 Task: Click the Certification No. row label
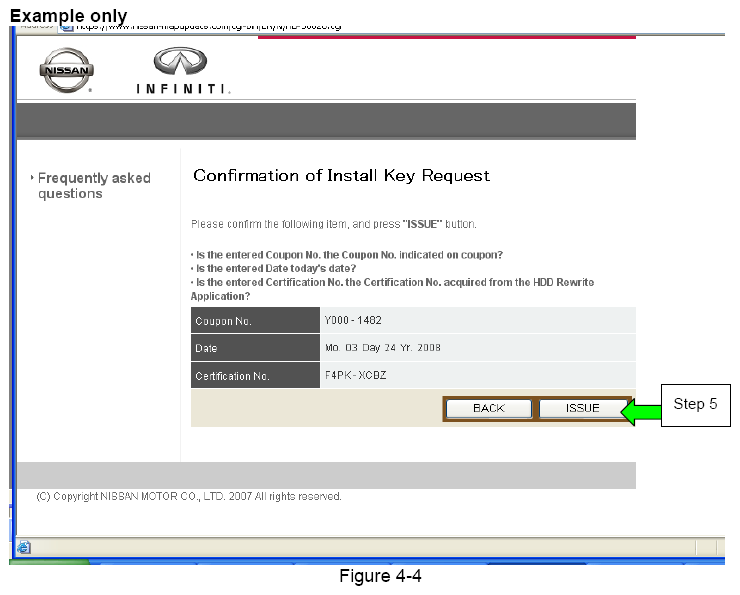pyautogui.click(x=230, y=377)
